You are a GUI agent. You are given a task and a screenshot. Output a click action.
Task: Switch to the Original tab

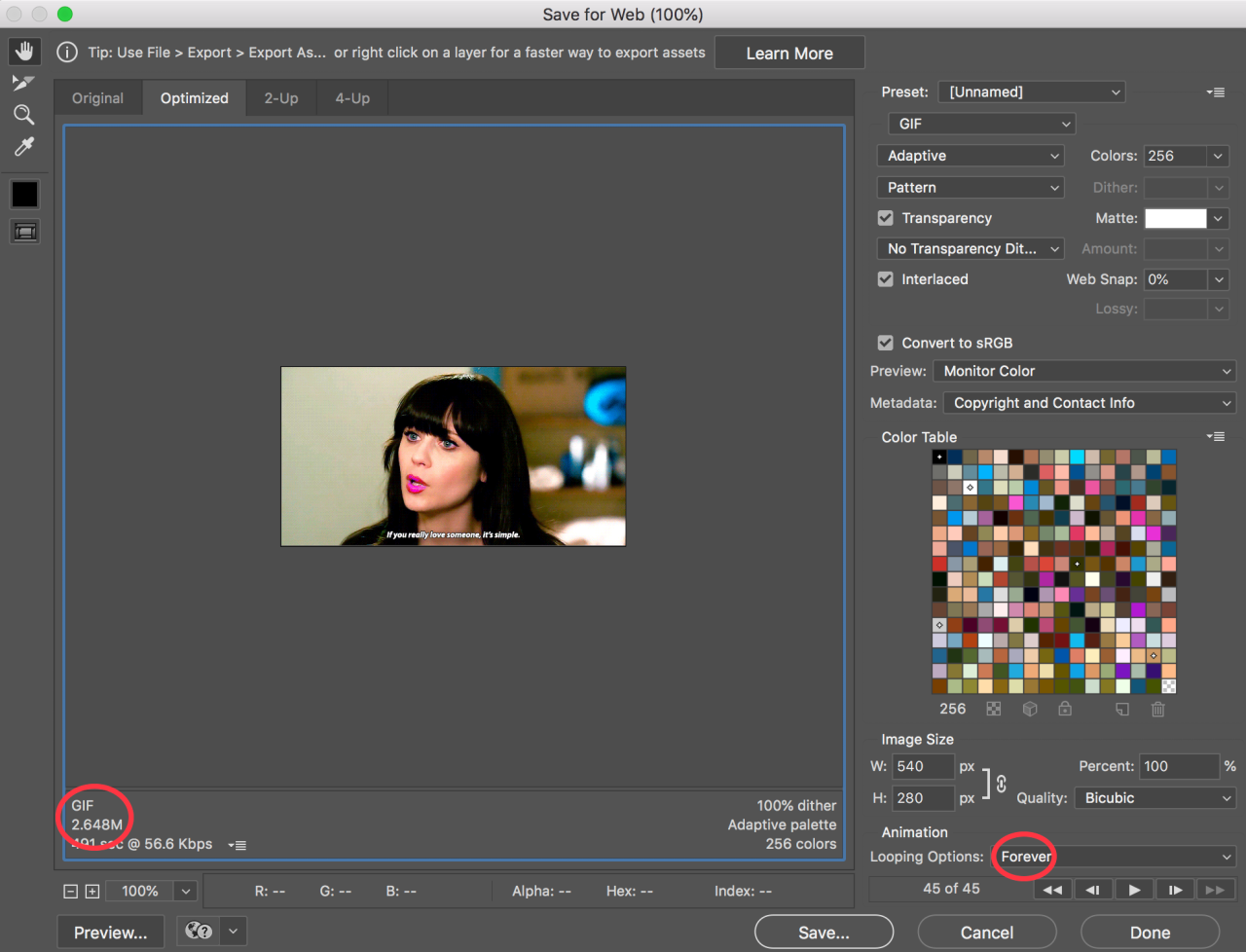98,98
